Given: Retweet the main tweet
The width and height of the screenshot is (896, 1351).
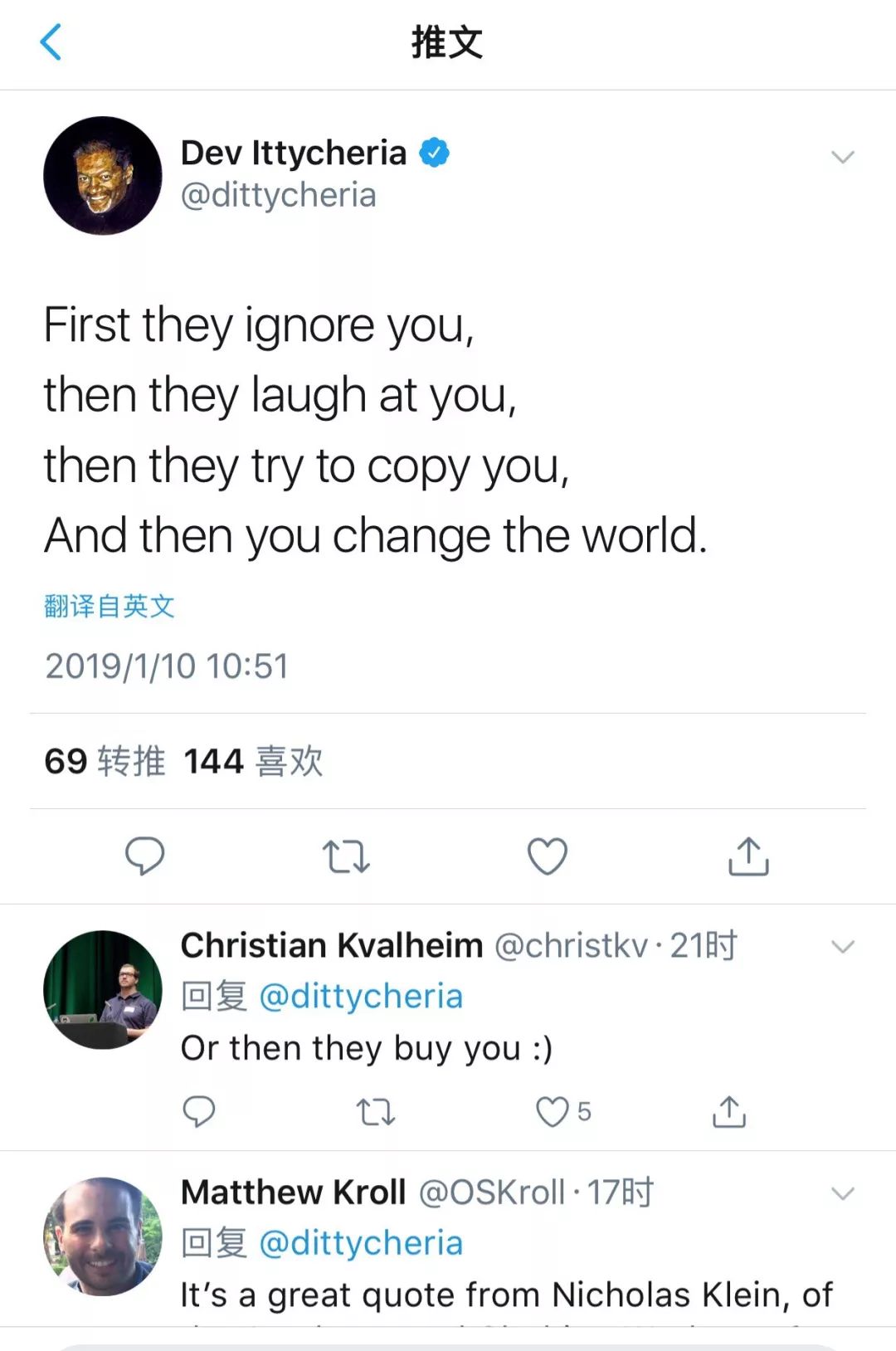Looking at the screenshot, I should 345,856.
